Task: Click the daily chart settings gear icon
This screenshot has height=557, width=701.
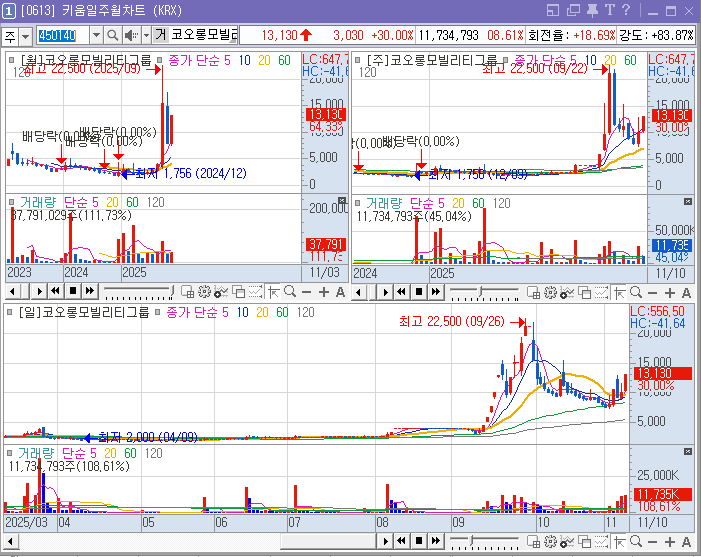Action: pyautogui.click(x=550, y=542)
